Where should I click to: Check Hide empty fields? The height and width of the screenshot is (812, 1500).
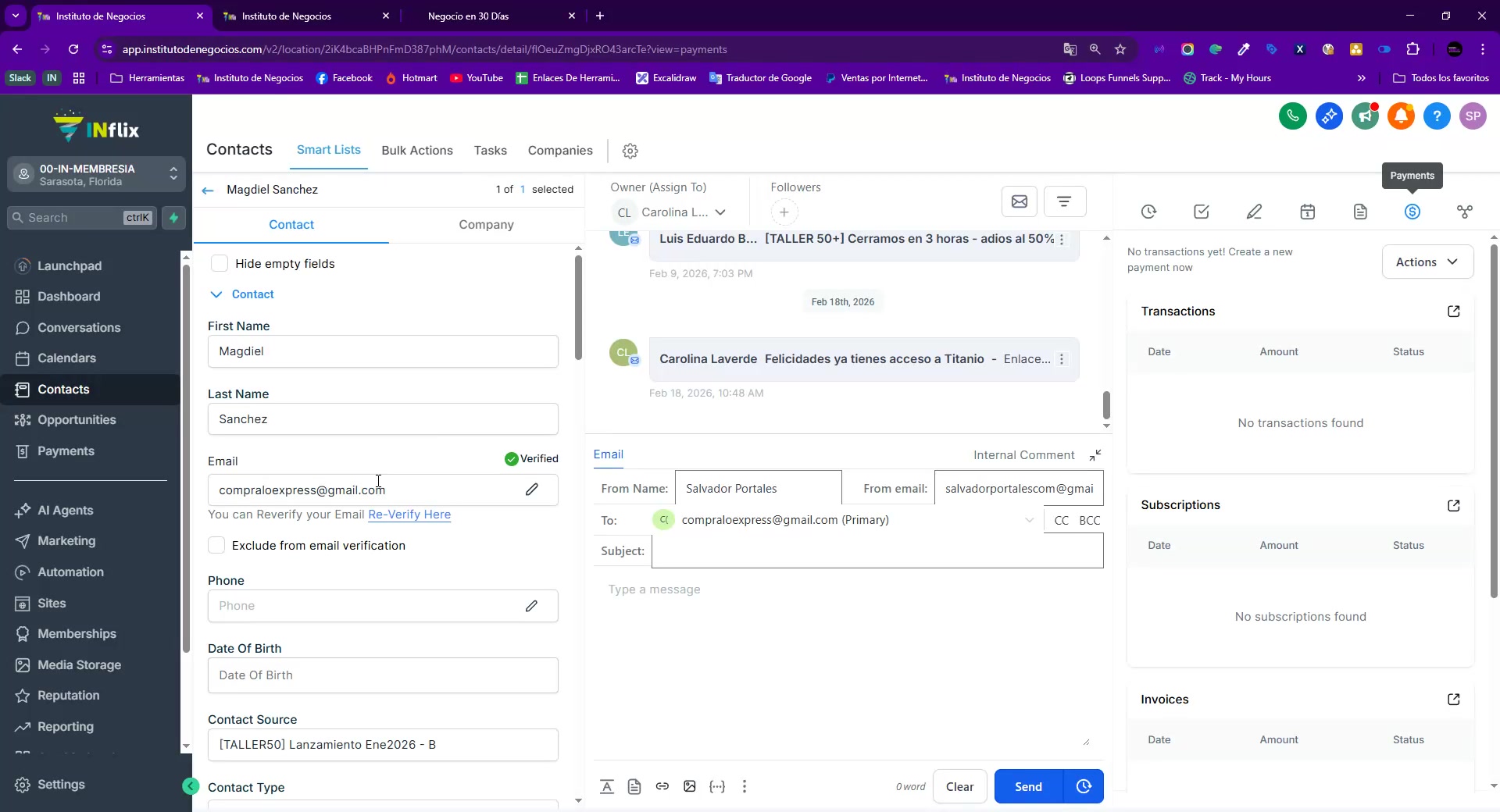220,264
